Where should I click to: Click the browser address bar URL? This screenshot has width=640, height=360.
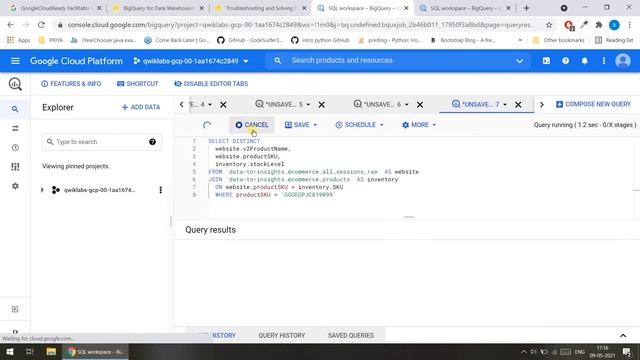pos(301,25)
